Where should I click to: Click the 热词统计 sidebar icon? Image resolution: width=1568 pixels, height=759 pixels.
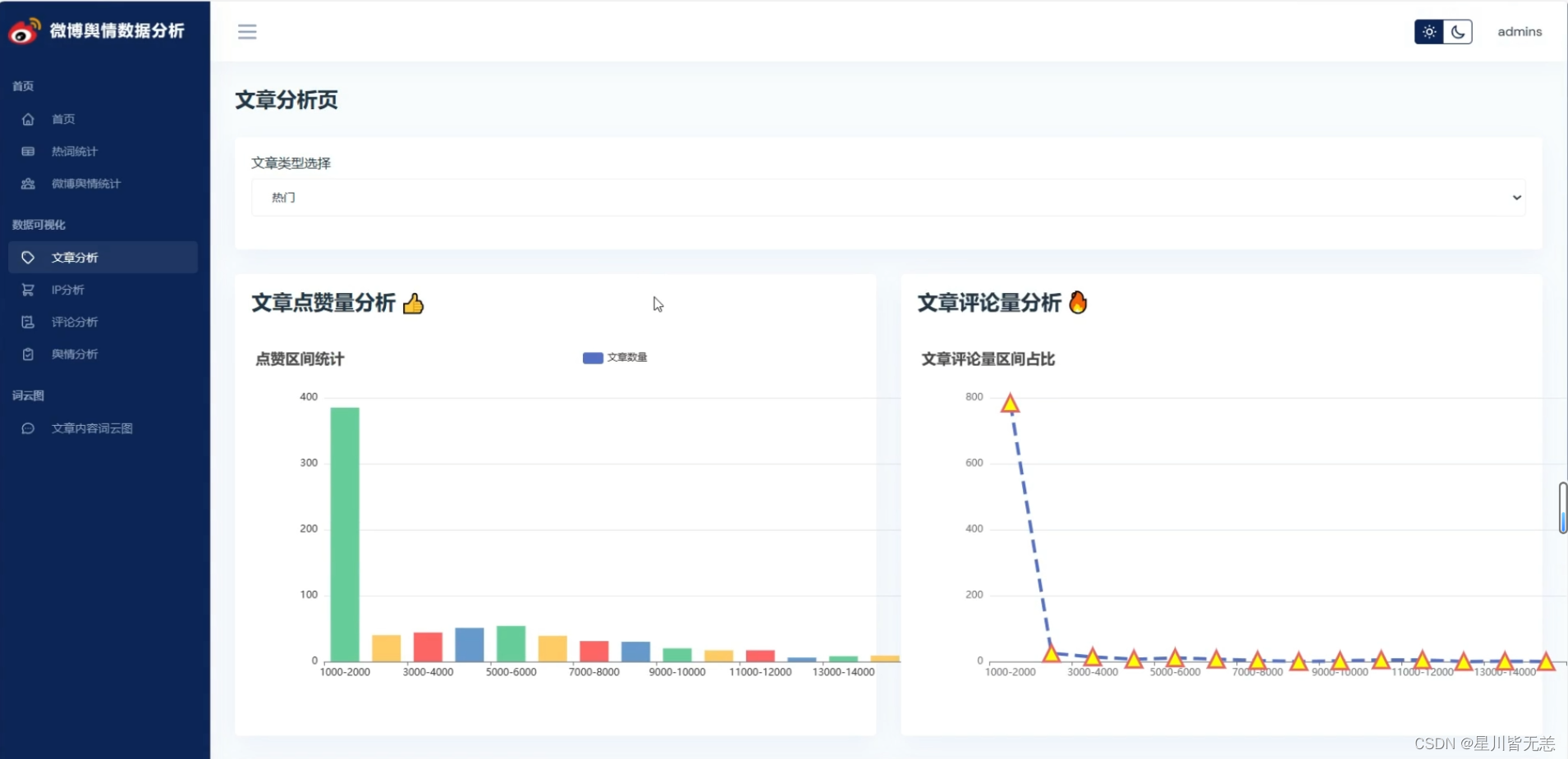point(28,151)
